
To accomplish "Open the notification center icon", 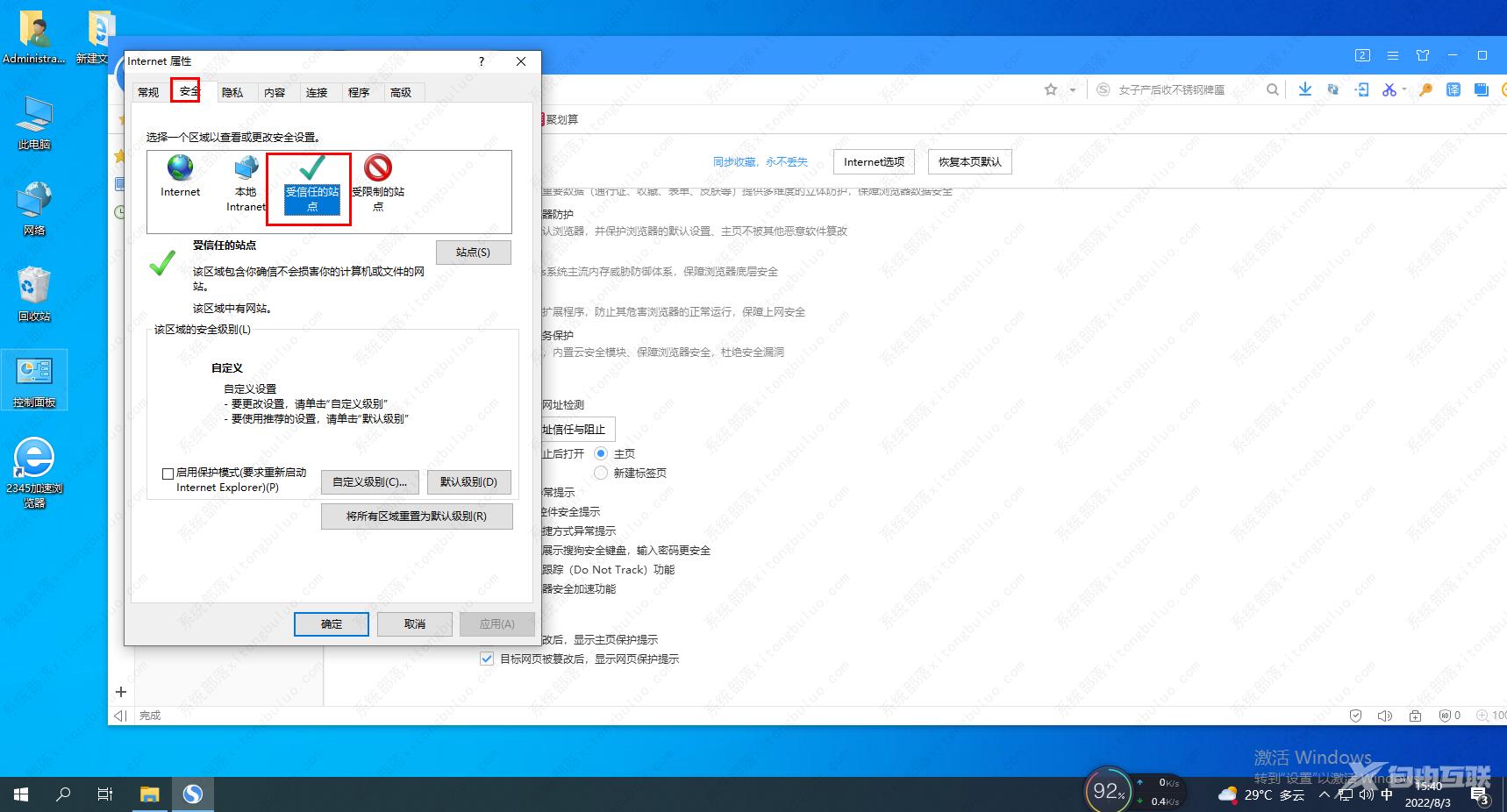I will [x=1479, y=796].
